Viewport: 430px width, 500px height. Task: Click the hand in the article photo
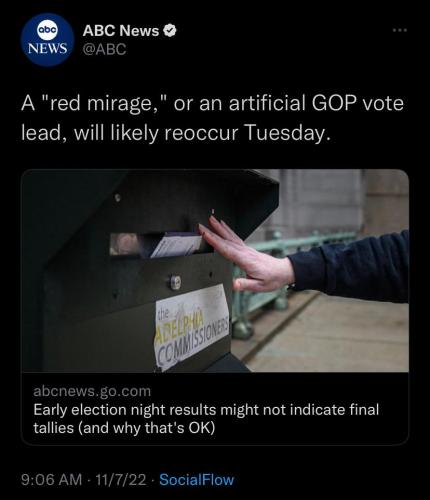tap(247, 254)
